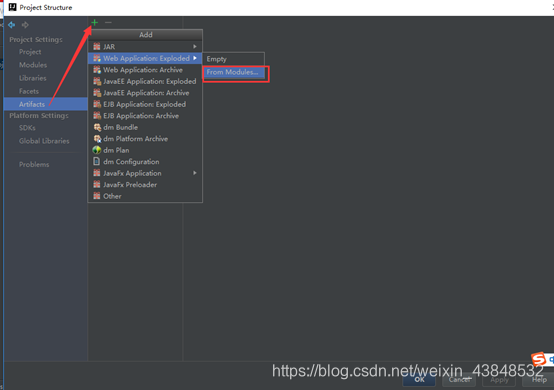Select JavaFx Application menu entry

click(x=145, y=173)
